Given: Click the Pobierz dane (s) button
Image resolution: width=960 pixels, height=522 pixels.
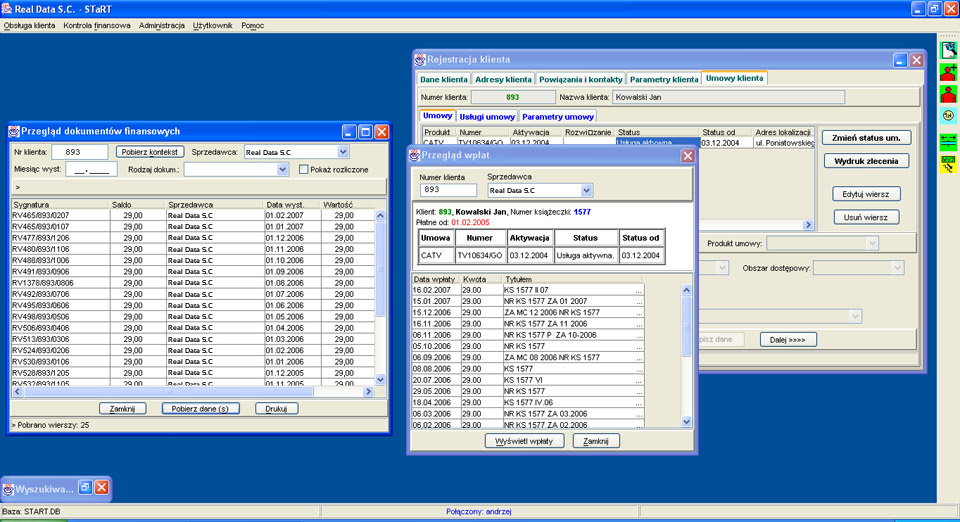Looking at the screenshot, I should (200, 408).
